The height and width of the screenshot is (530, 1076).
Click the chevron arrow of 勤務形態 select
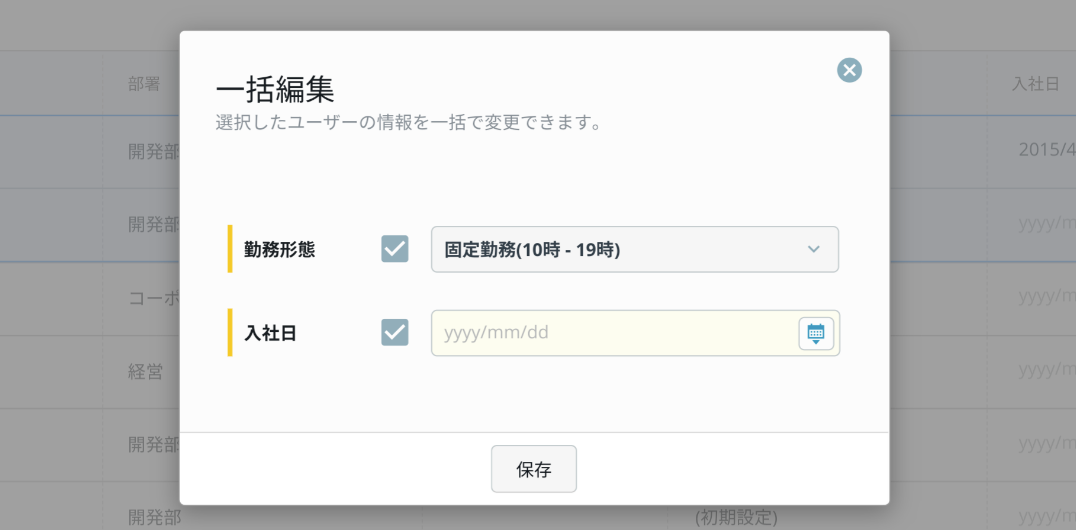pyautogui.click(x=813, y=249)
